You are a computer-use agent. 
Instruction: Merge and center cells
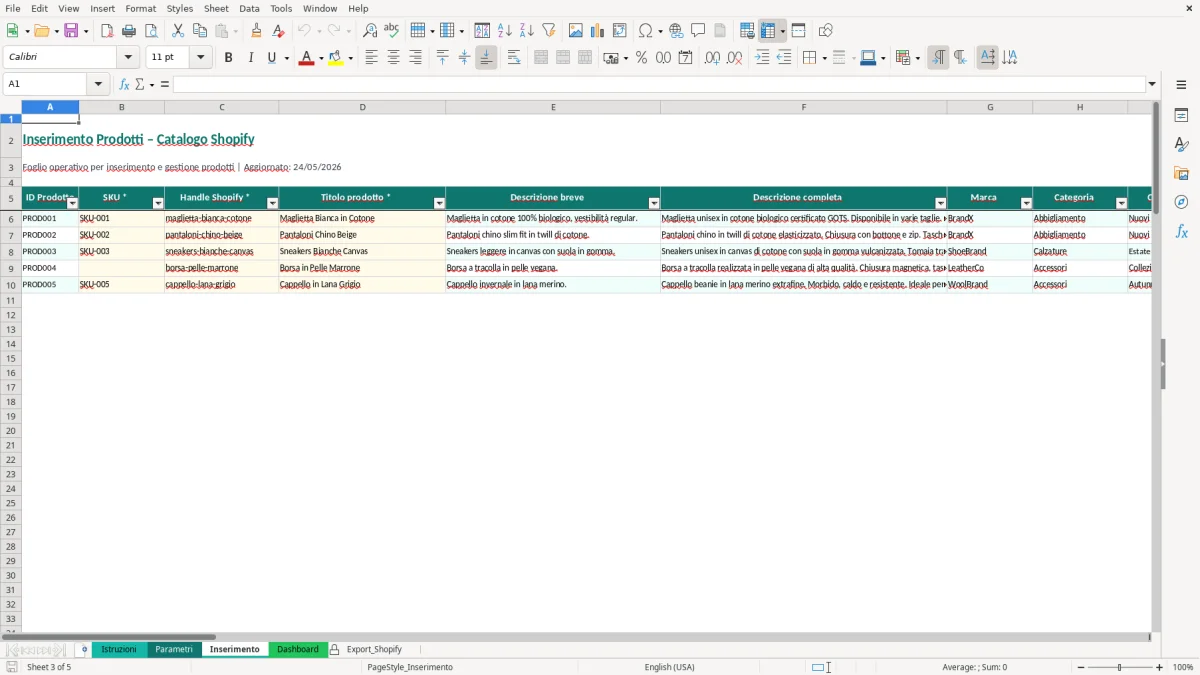[541, 58]
